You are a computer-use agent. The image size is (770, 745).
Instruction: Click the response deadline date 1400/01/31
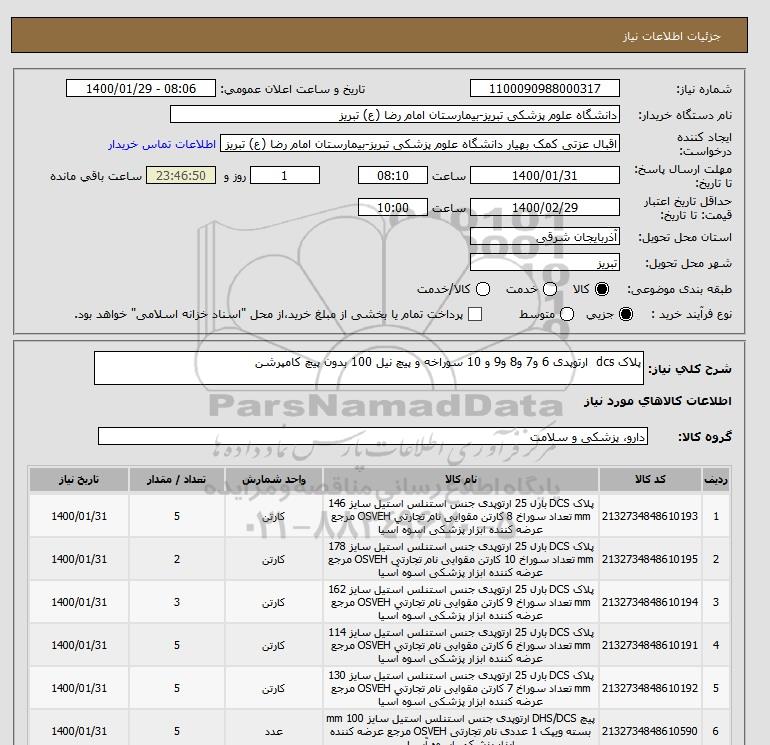(545, 175)
